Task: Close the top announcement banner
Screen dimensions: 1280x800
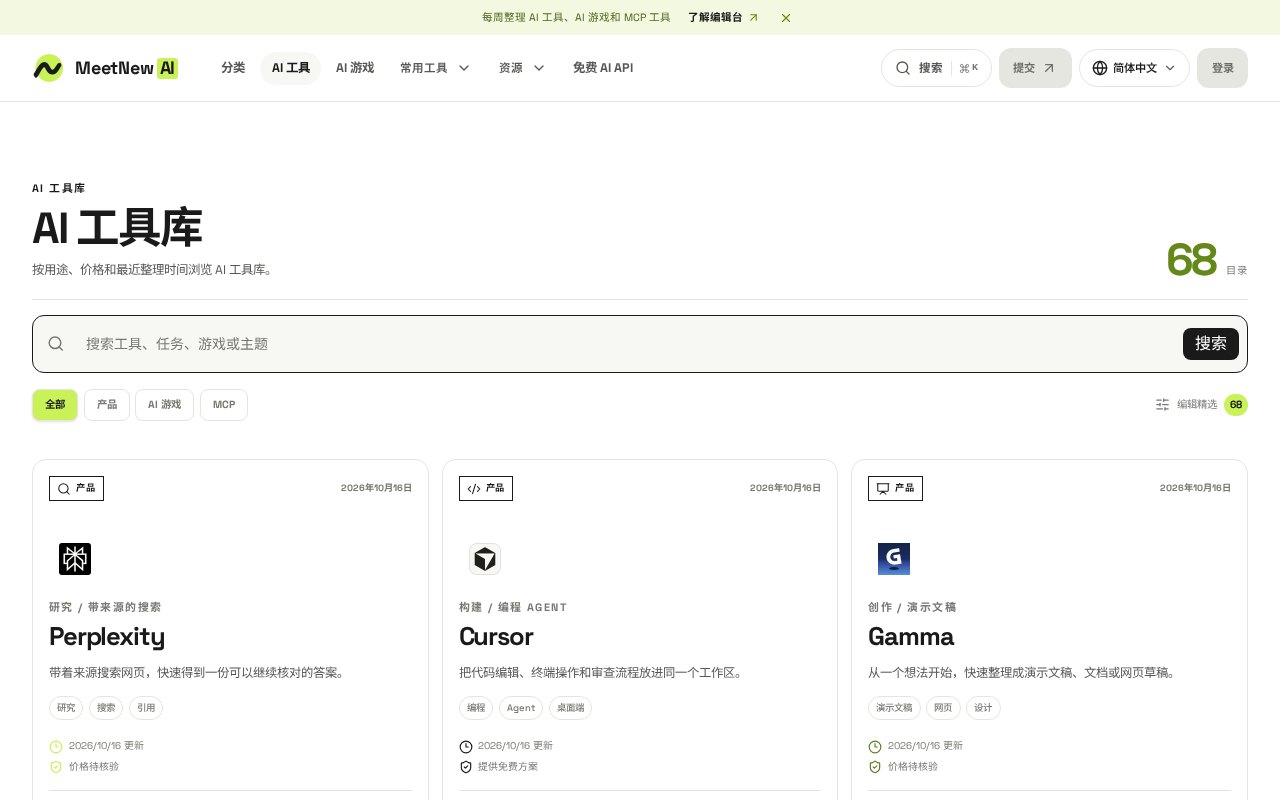Action: 786,18
